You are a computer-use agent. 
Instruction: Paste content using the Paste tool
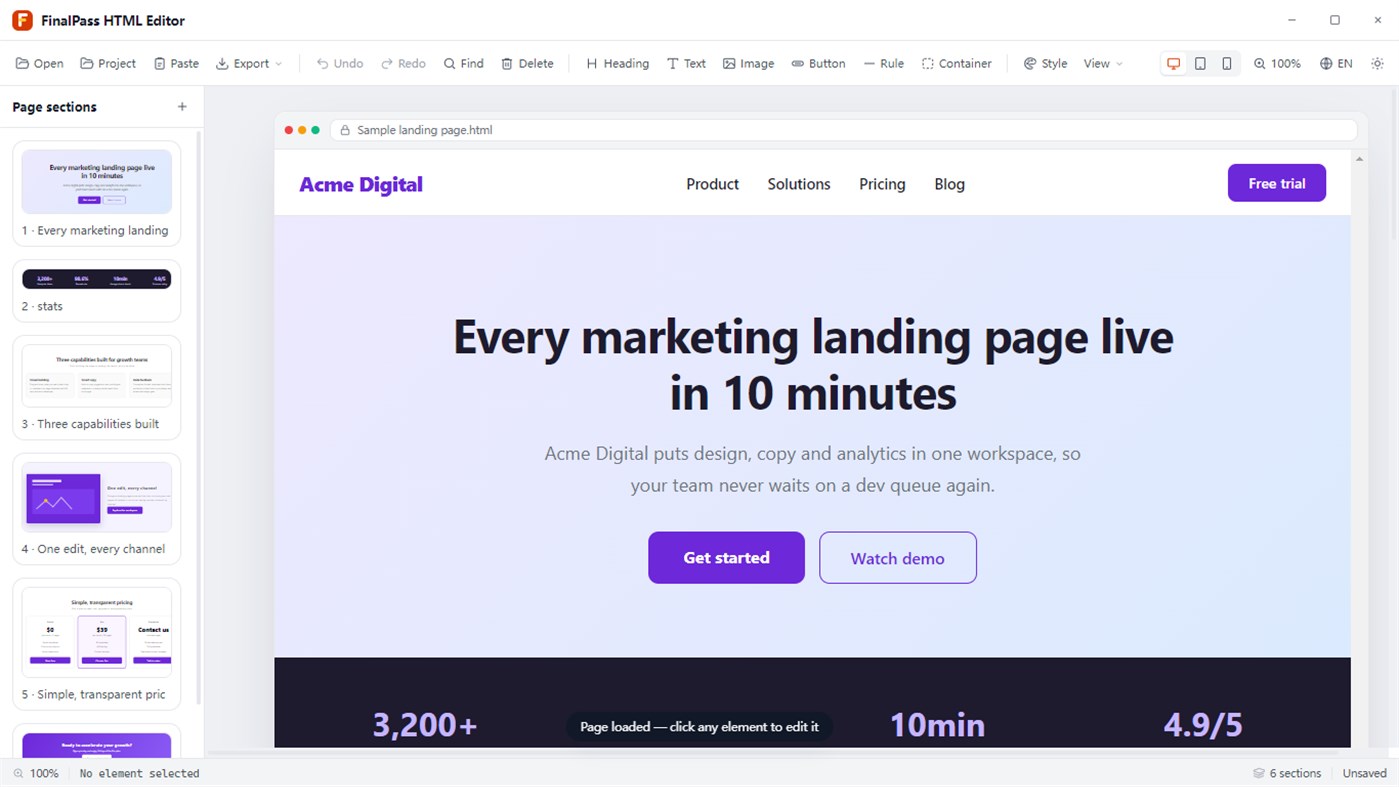[x=176, y=63]
